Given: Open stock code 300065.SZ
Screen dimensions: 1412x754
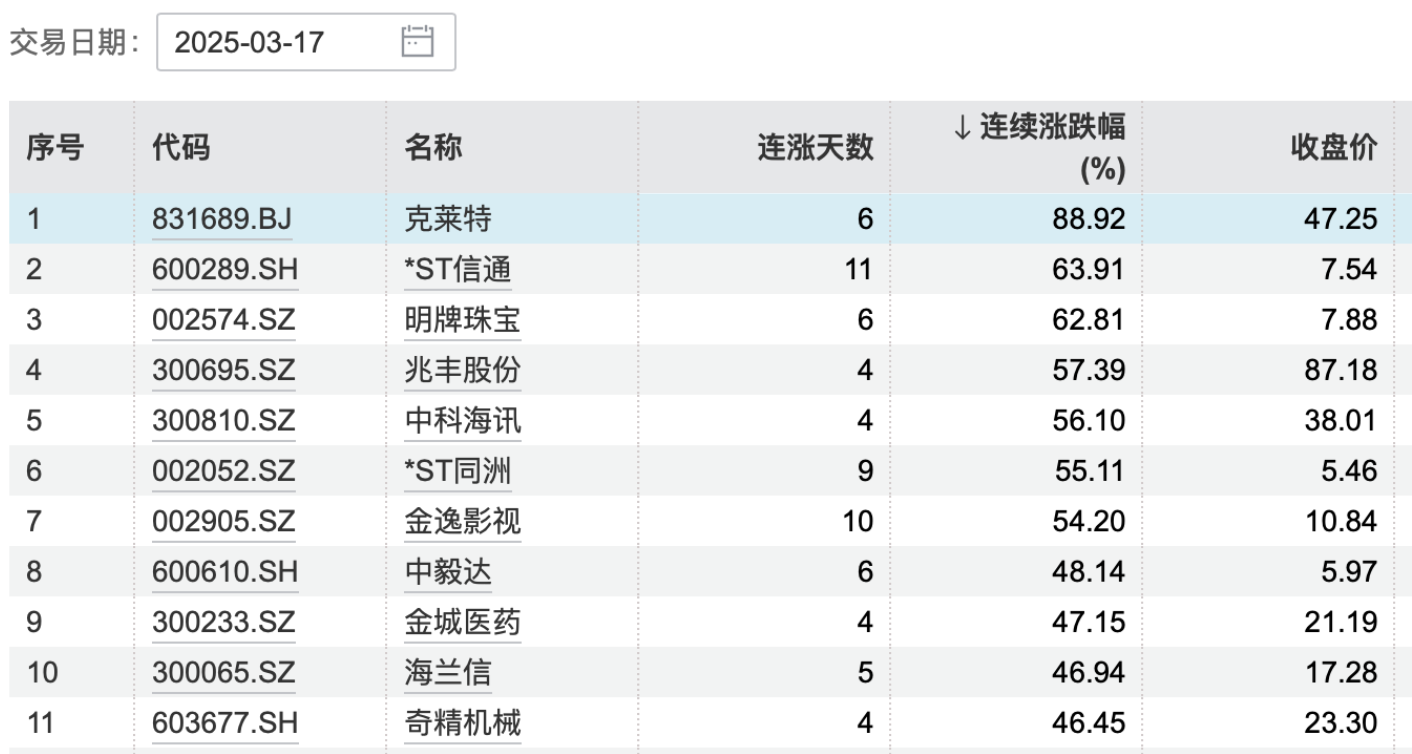Looking at the screenshot, I should pyautogui.click(x=224, y=672).
